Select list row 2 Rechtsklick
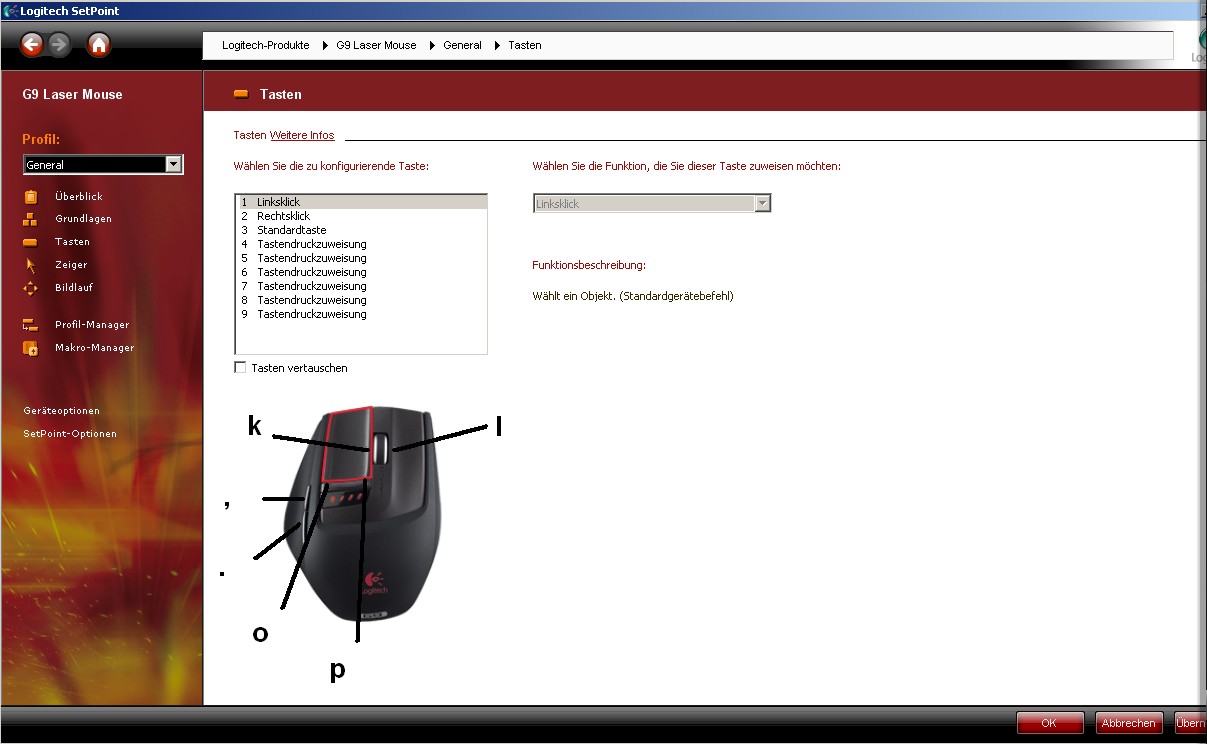This screenshot has width=1207, height=744. click(x=361, y=216)
